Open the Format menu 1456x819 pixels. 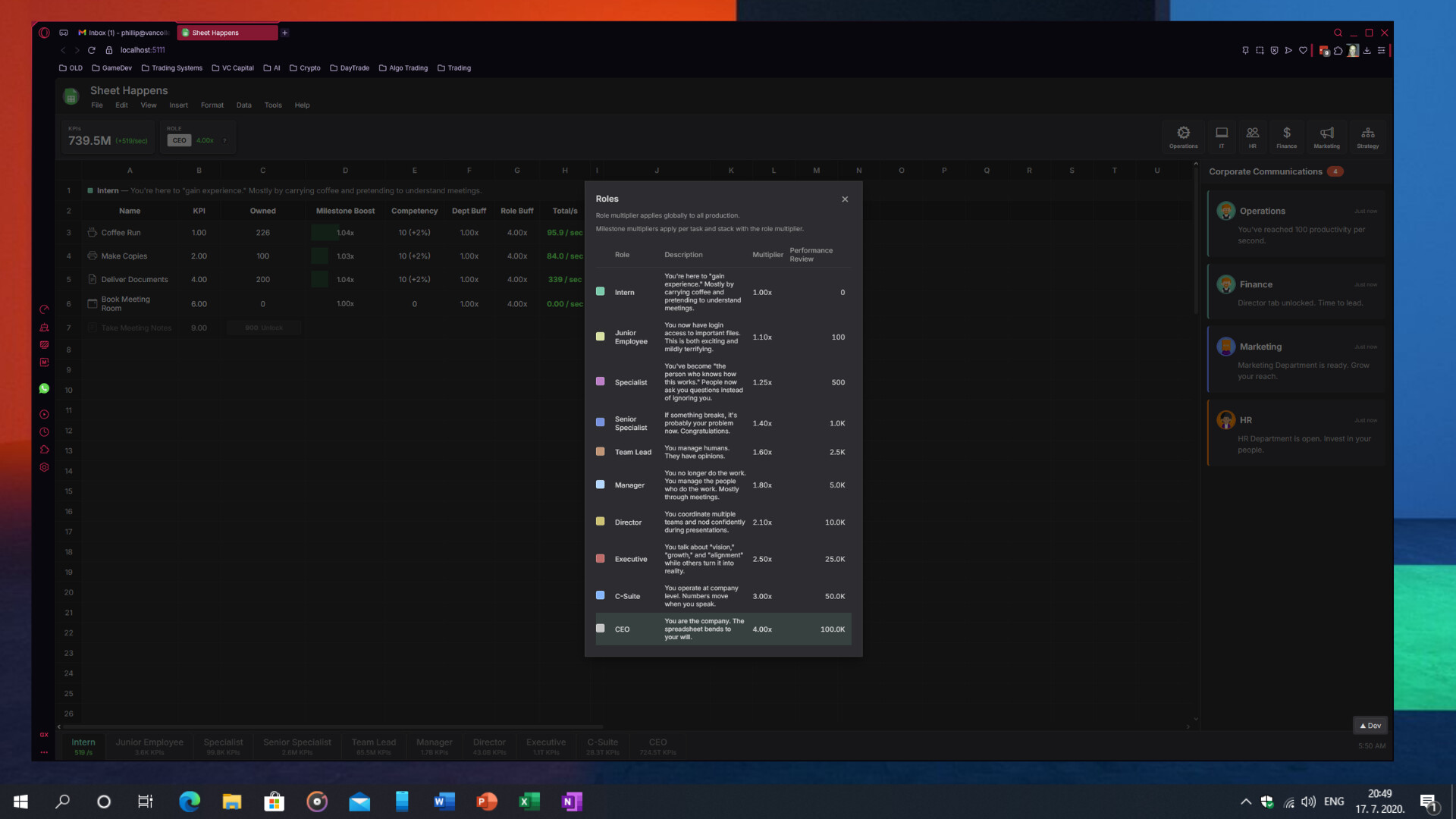212,105
